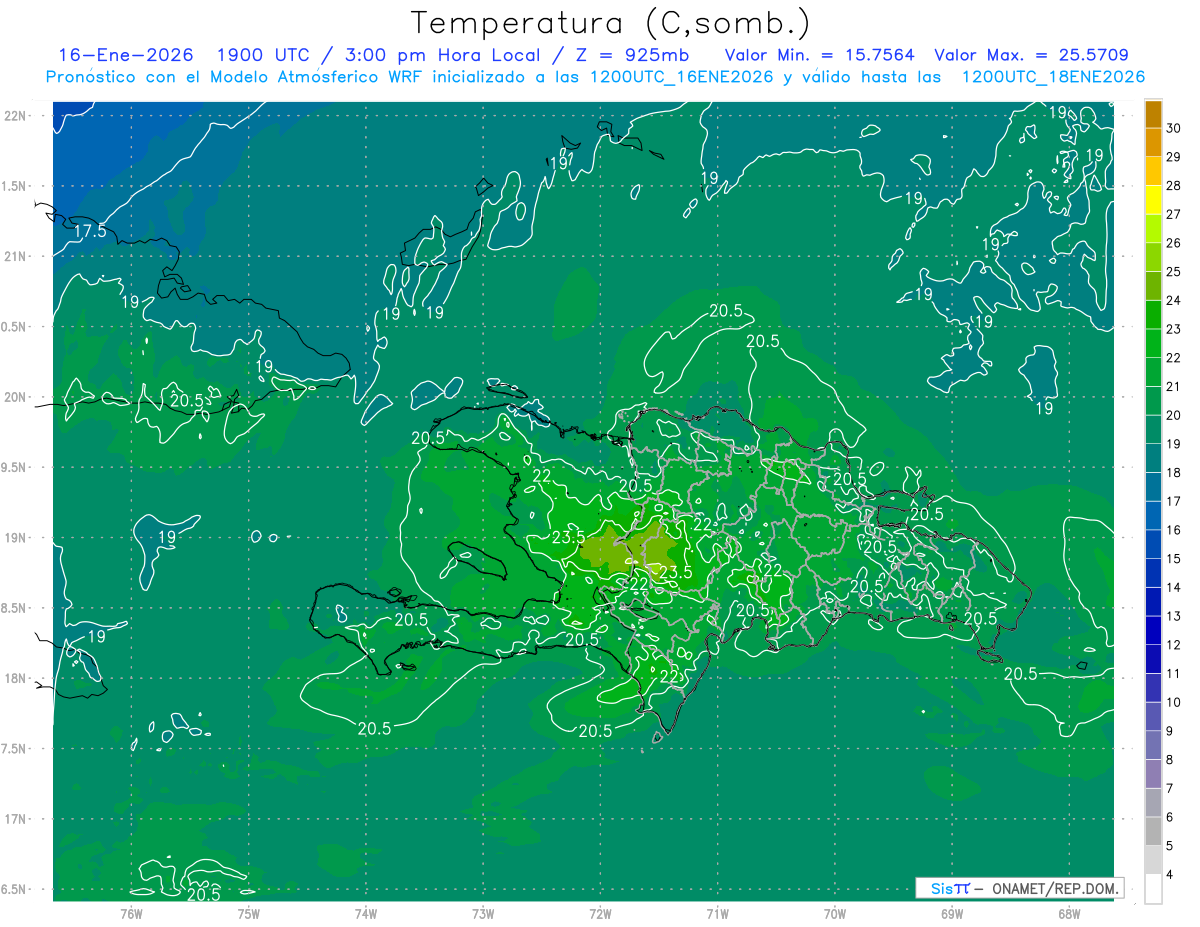Click the color scale value "12"
Screen dimensions: 1200x927
pos(1173,645)
